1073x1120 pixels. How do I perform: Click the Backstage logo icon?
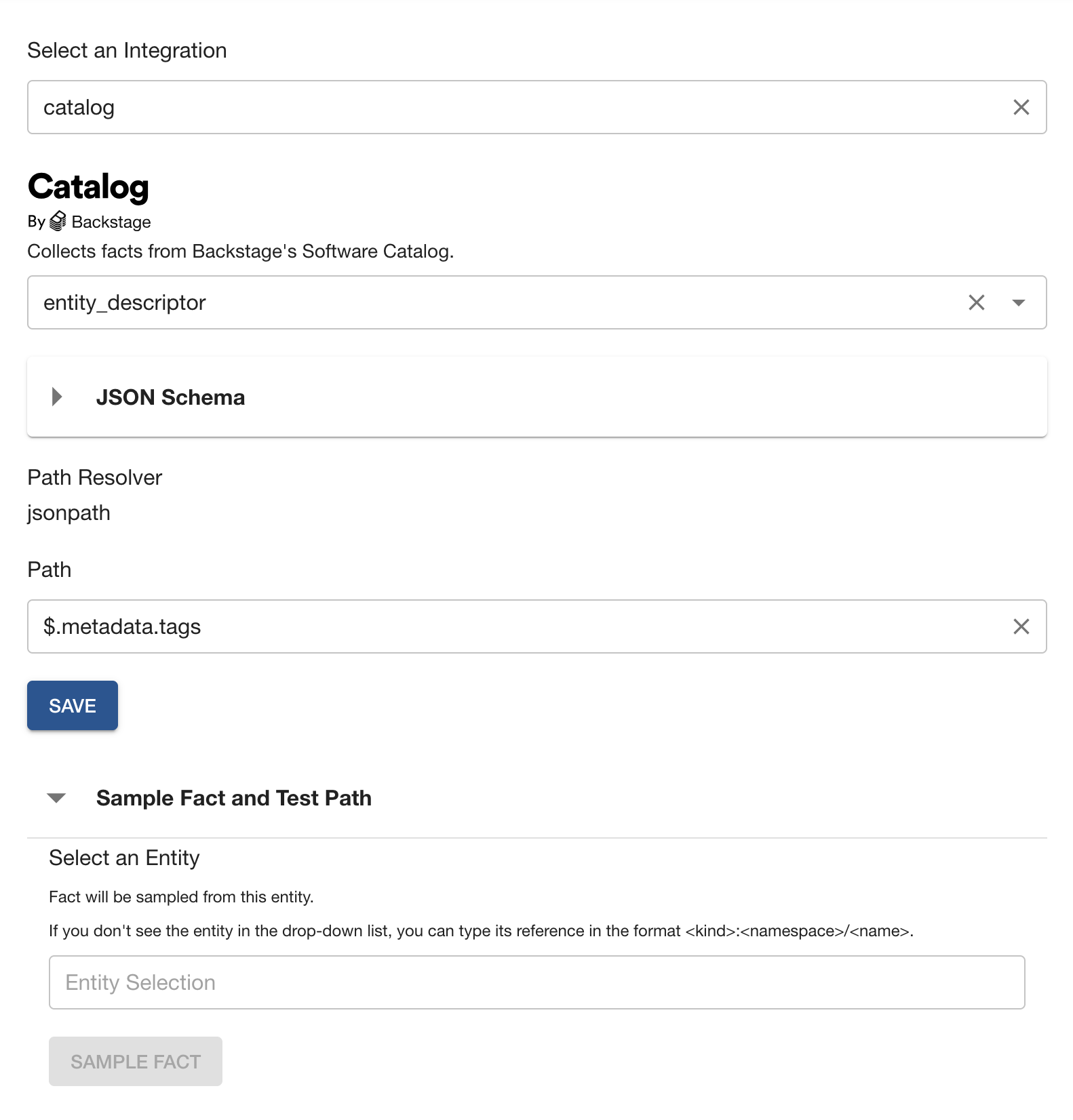tap(58, 221)
